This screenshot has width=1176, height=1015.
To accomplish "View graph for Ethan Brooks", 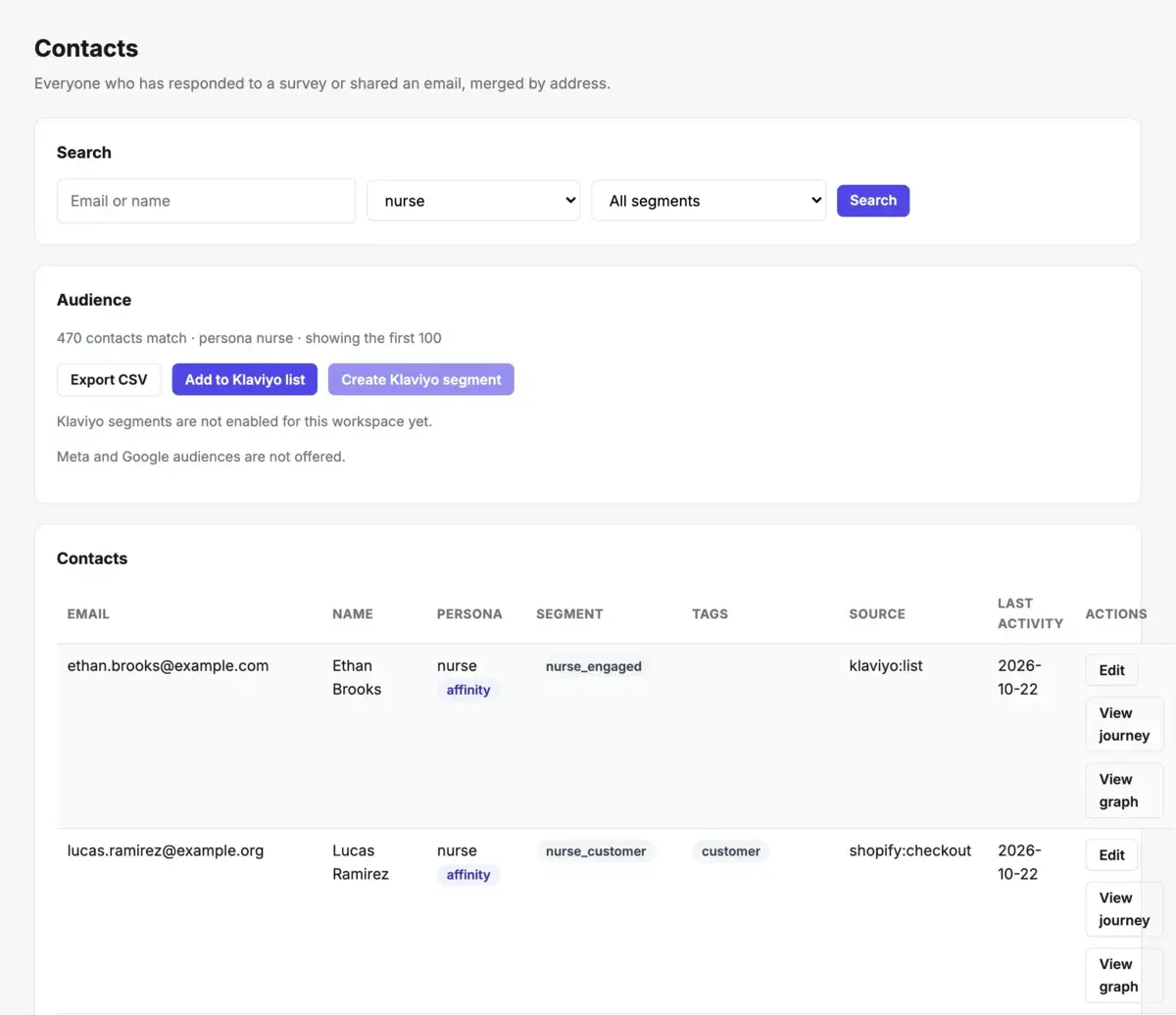I will [x=1124, y=791].
